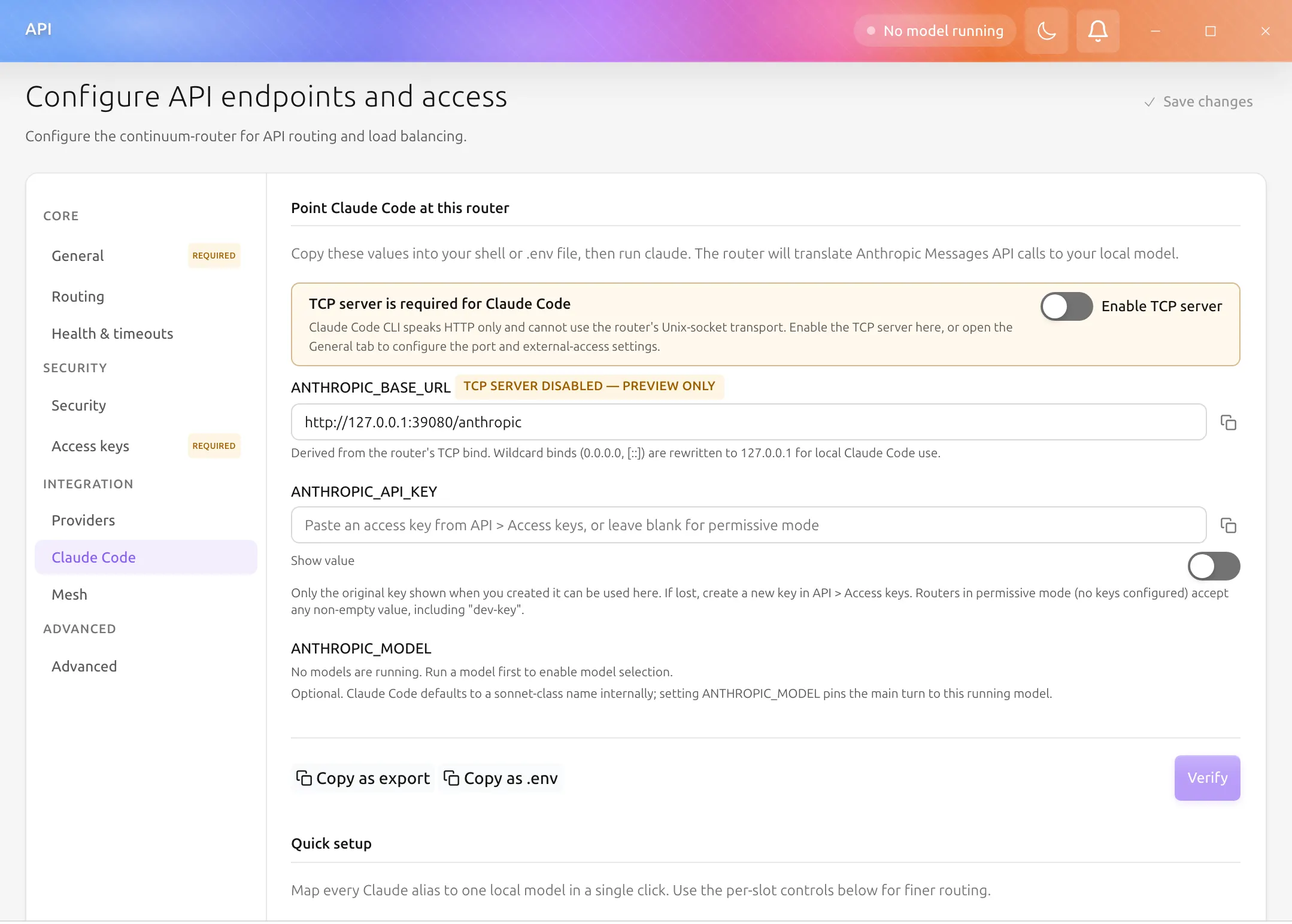Click the 'ANTHROPIC_MODEL' label
1292x924 pixels.
point(361,649)
